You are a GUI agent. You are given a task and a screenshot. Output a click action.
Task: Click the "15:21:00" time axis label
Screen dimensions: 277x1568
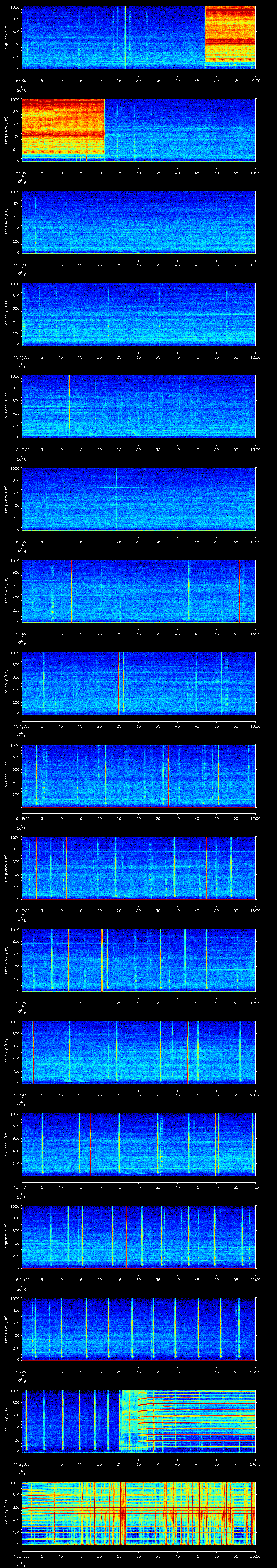coord(21,1279)
